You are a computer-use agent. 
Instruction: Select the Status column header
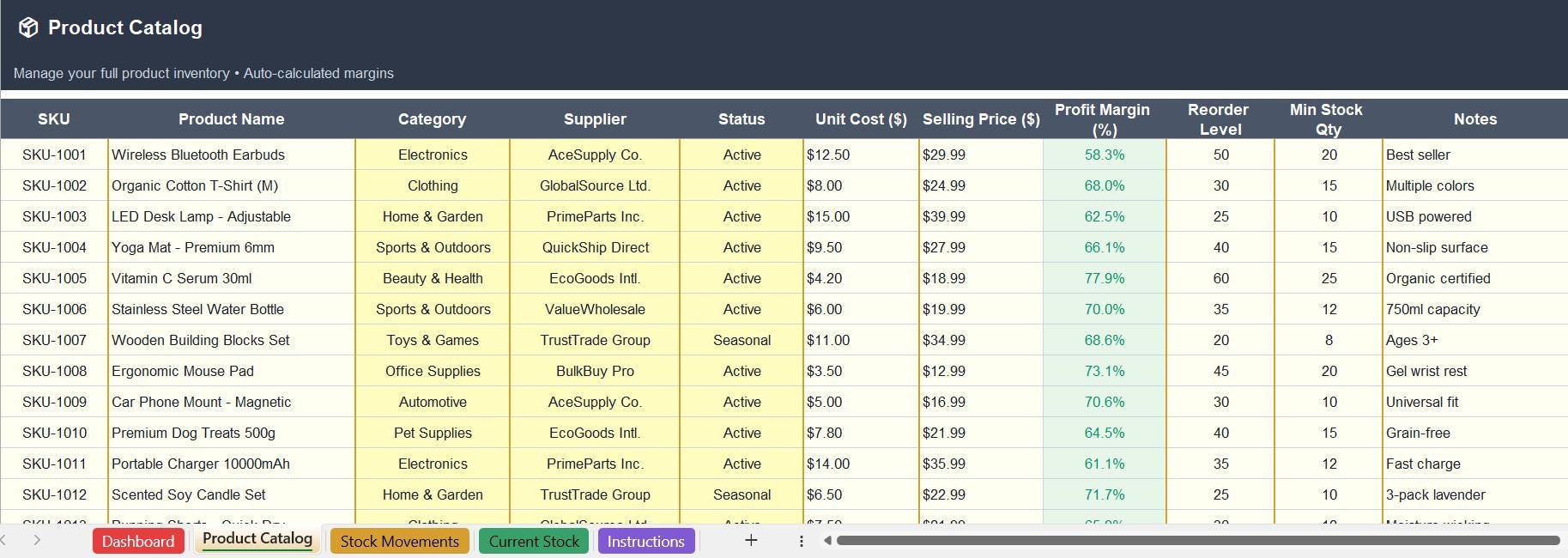click(x=742, y=118)
